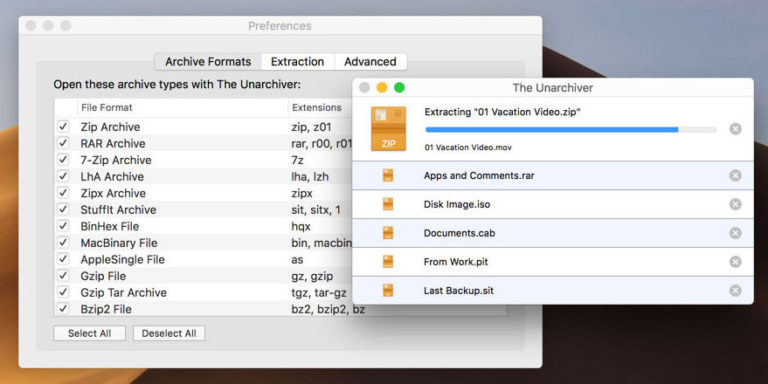This screenshot has width=768, height=384.
Task: Click the Deselect All button
Action: pyautogui.click(x=169, y=334)
